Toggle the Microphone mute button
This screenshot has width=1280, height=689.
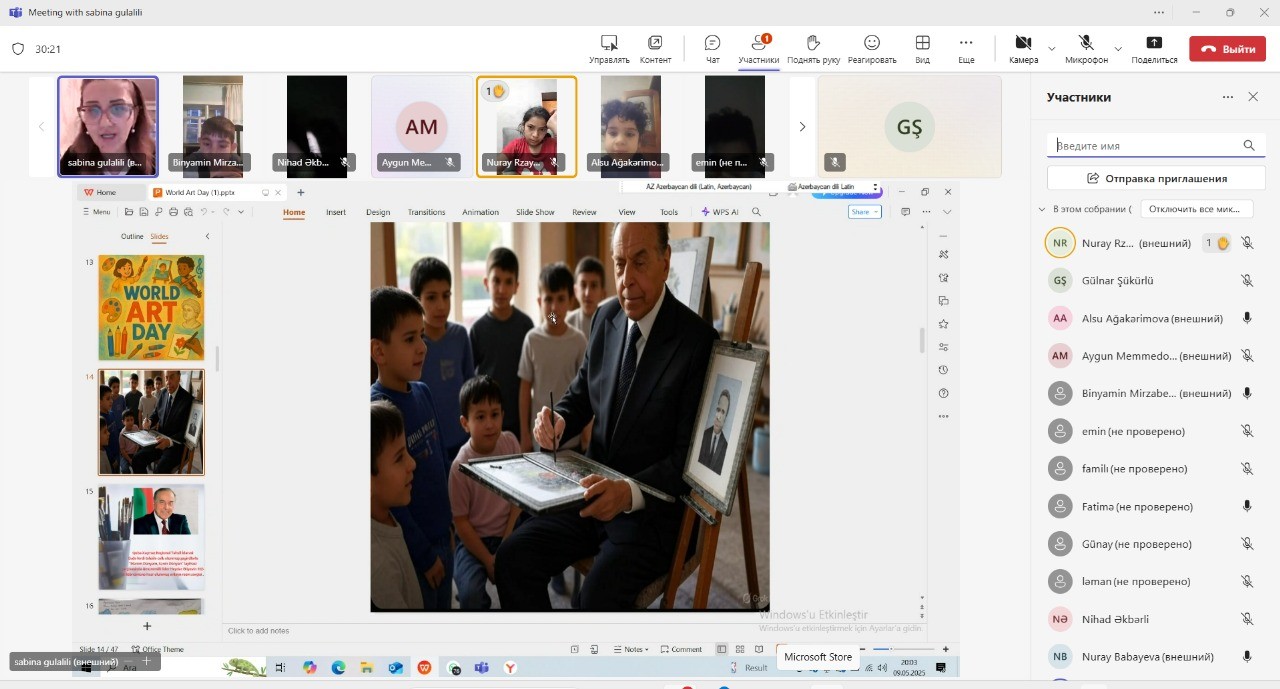coord(1086,43)
